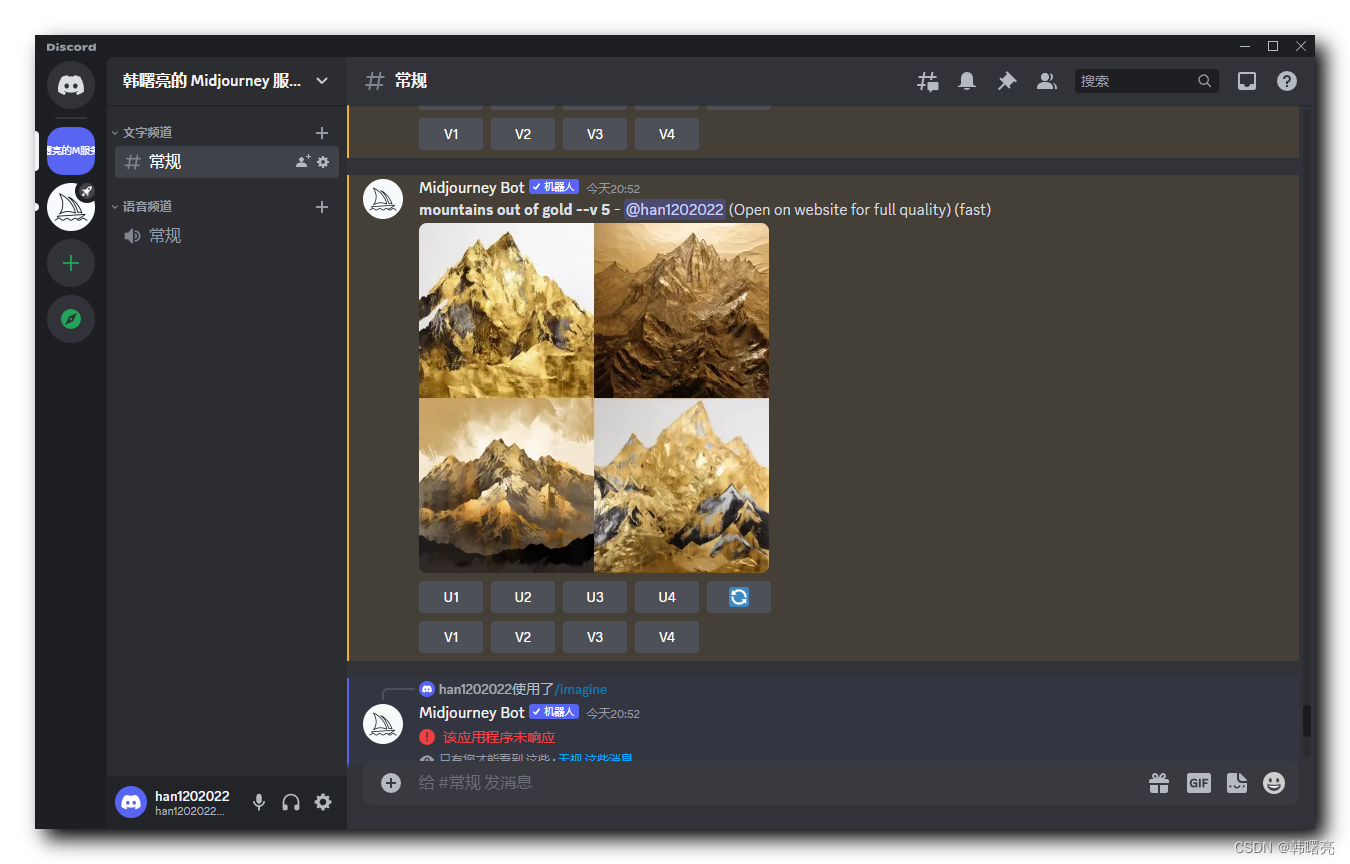Open notification settings bell icon
The height and width of the screenshot is (864, 1350).
(x=967, y=81)
